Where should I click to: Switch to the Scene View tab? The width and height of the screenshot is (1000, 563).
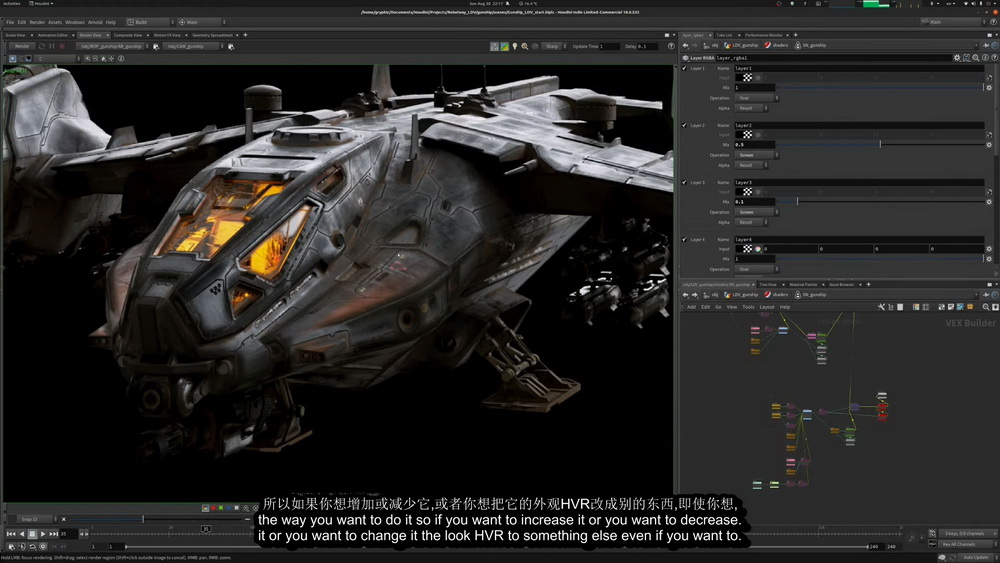click(15, 35)
